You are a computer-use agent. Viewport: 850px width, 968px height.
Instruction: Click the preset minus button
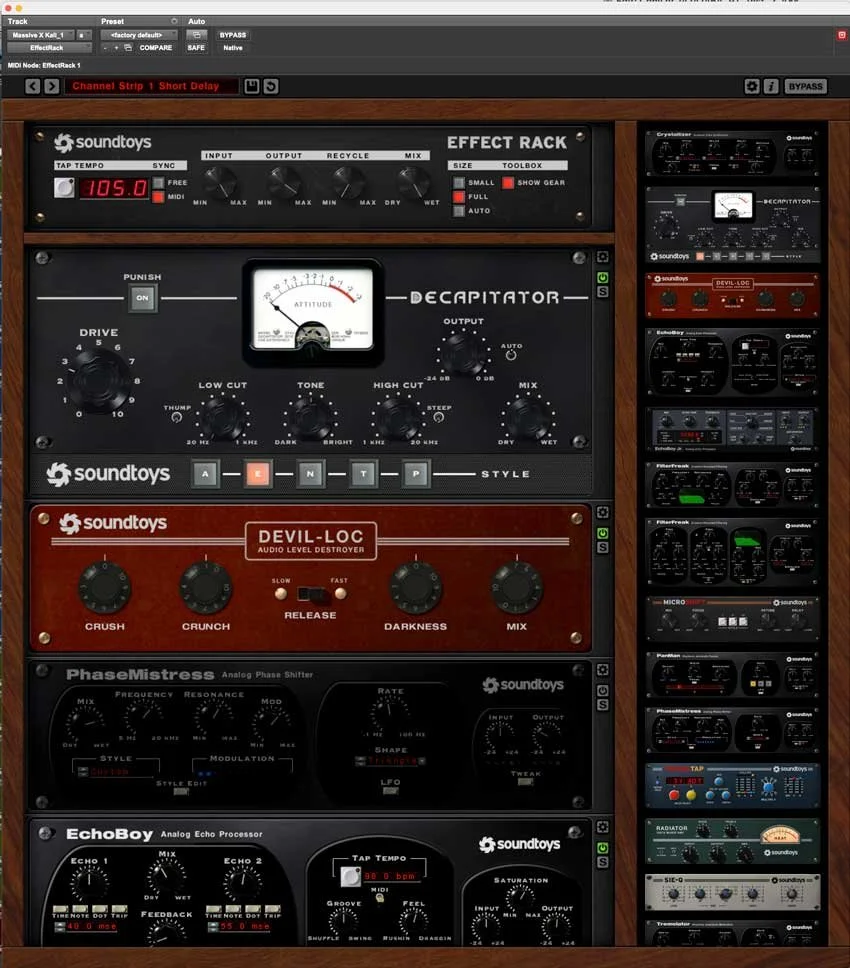point(106,48)
